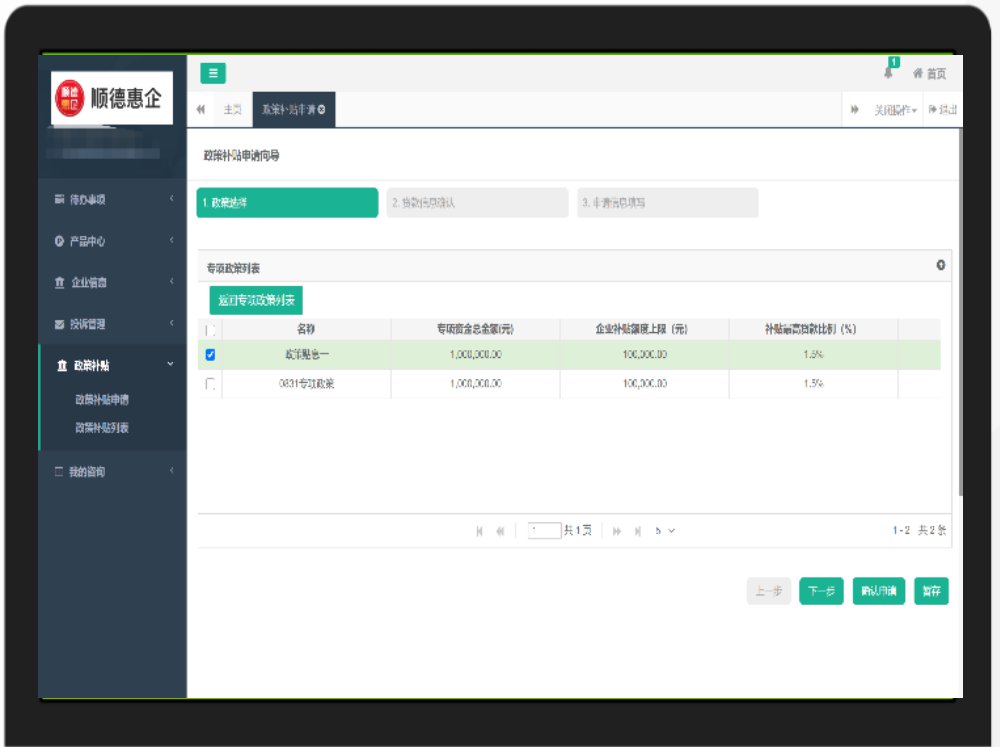
Task: Go to last page pagination icon
Action: click(638, 531)
